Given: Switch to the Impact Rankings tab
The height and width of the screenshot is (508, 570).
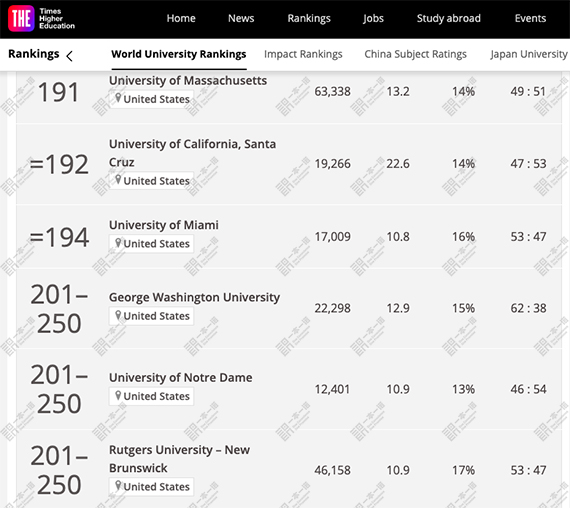Looking at the screenshot, I should coord(303,54).
